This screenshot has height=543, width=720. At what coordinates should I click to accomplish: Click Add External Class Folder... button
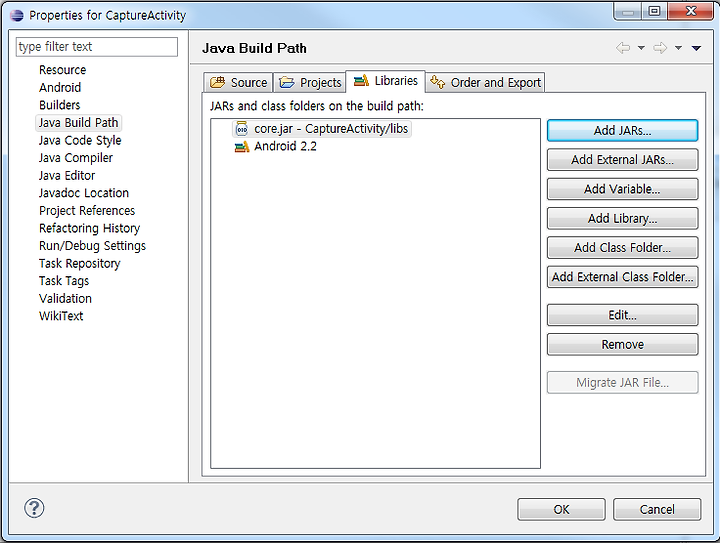coord(622,277)
